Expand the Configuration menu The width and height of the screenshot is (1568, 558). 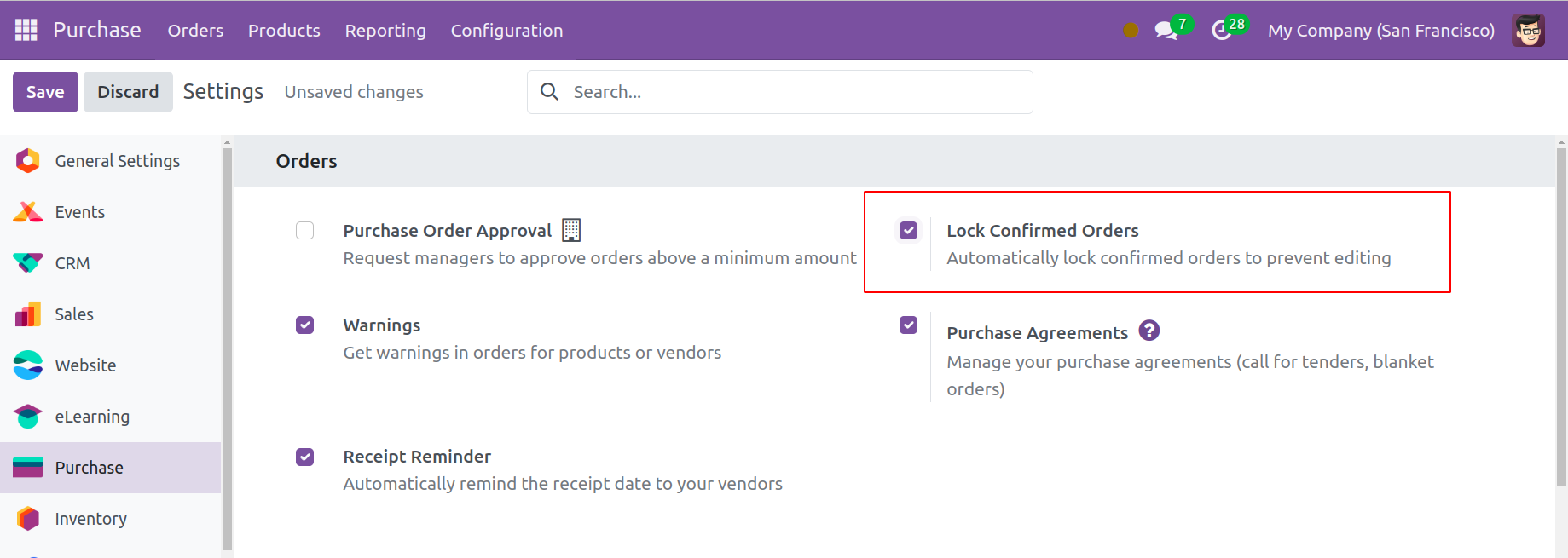(506, 31)
